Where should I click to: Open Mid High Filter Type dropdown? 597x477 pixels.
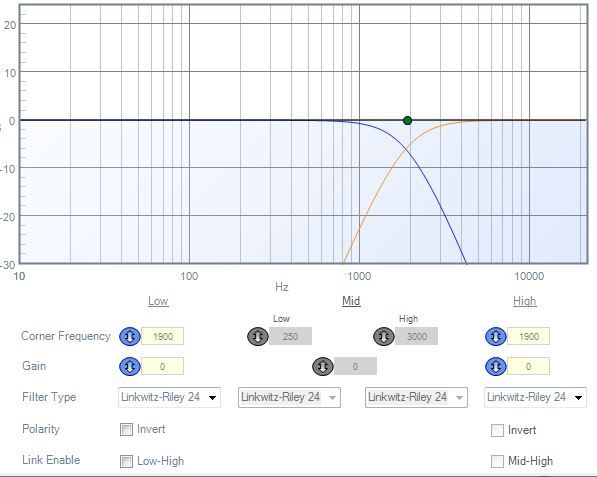(x=416, y=397)
